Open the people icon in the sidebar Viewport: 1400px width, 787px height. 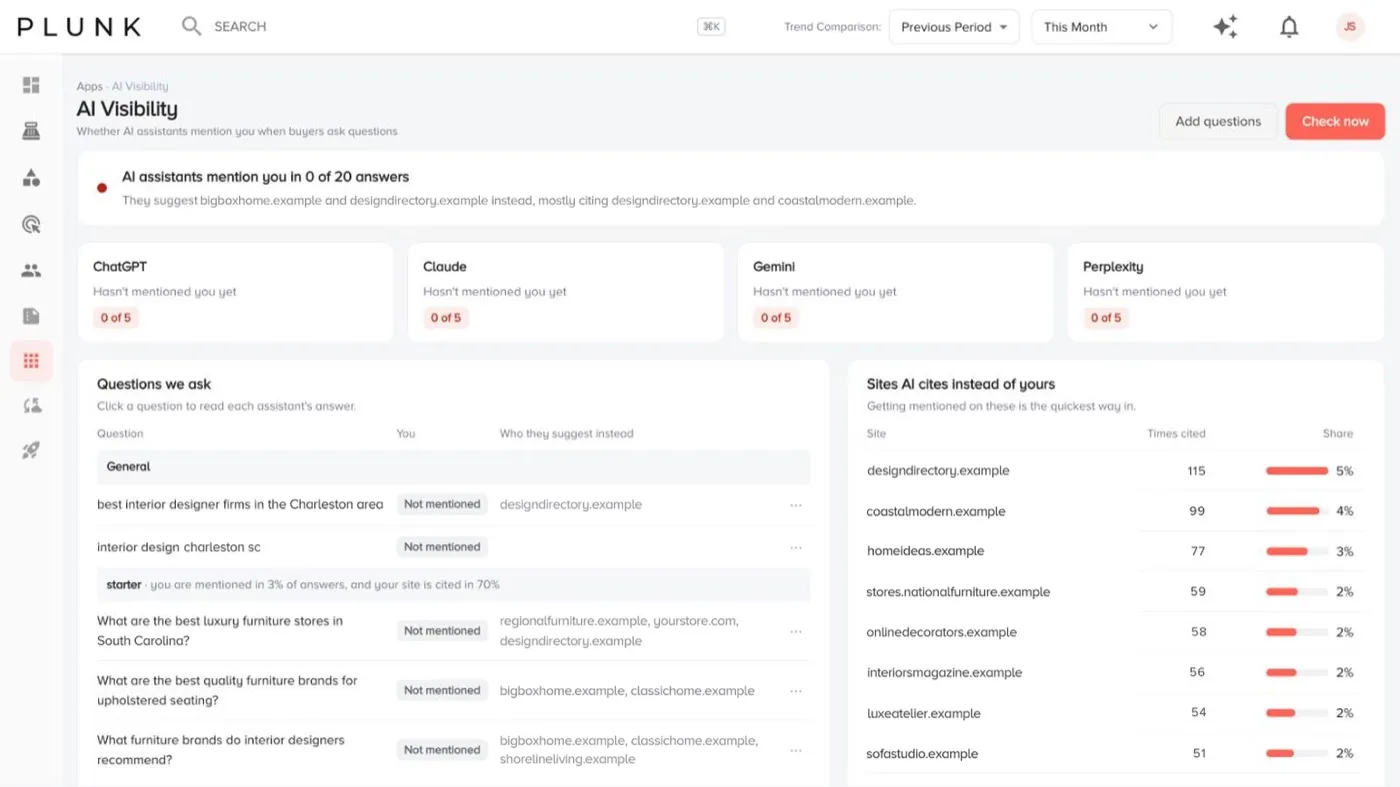coord(31,270)
